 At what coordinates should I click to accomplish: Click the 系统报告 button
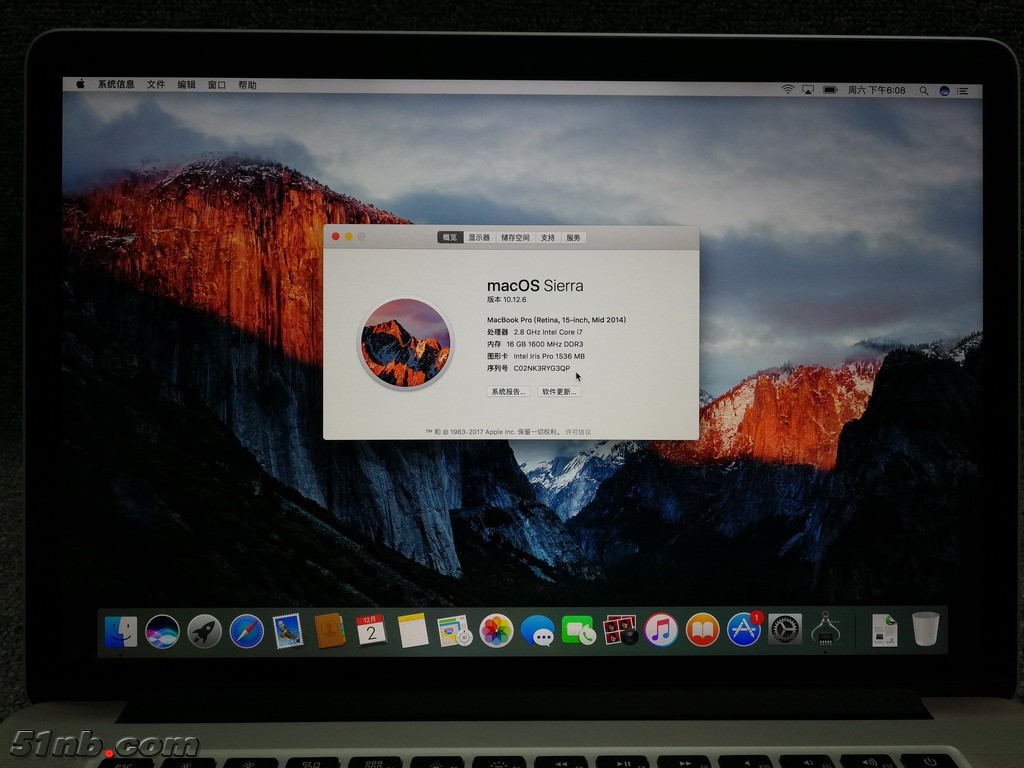pyautogui.click(x=508, y=392)
